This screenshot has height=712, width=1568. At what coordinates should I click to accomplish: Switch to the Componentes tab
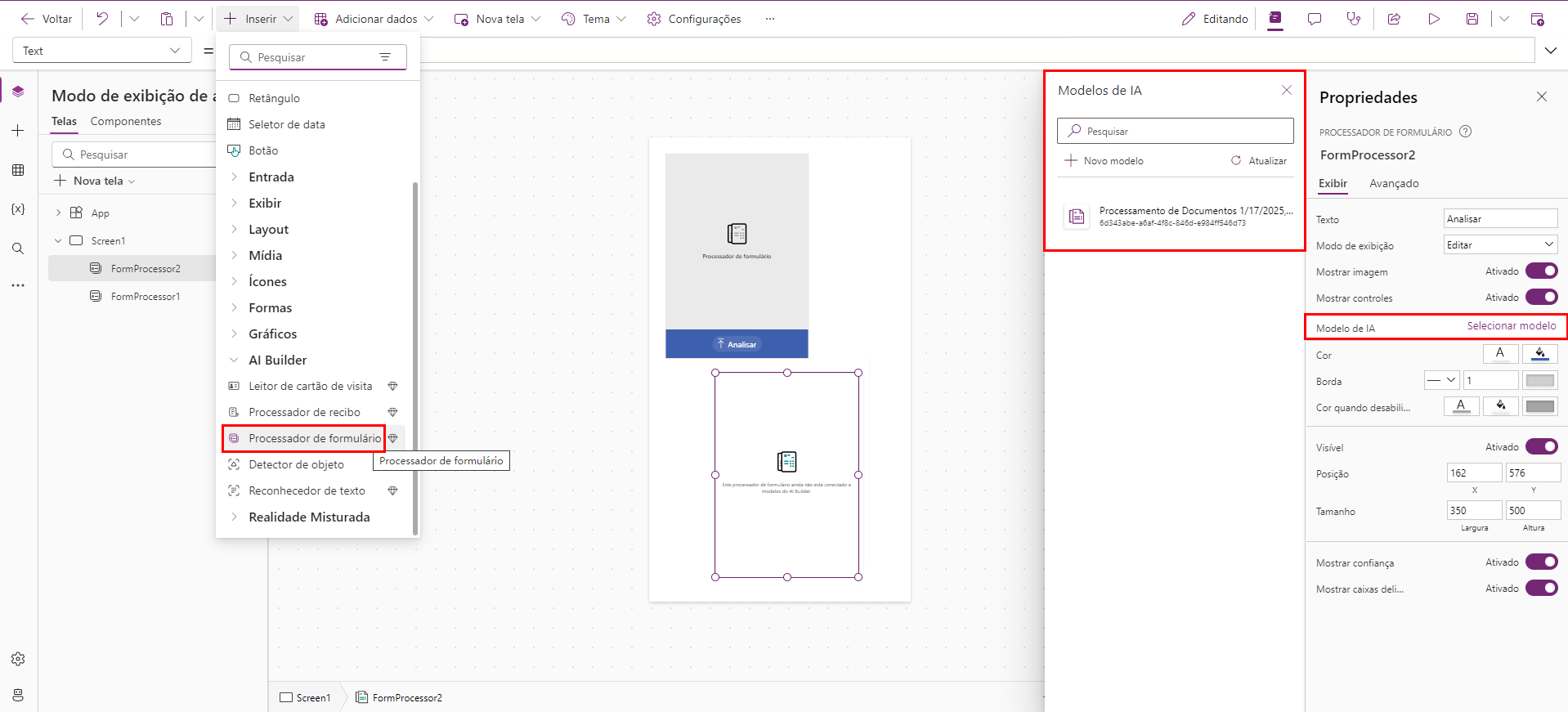pos(126,121)
